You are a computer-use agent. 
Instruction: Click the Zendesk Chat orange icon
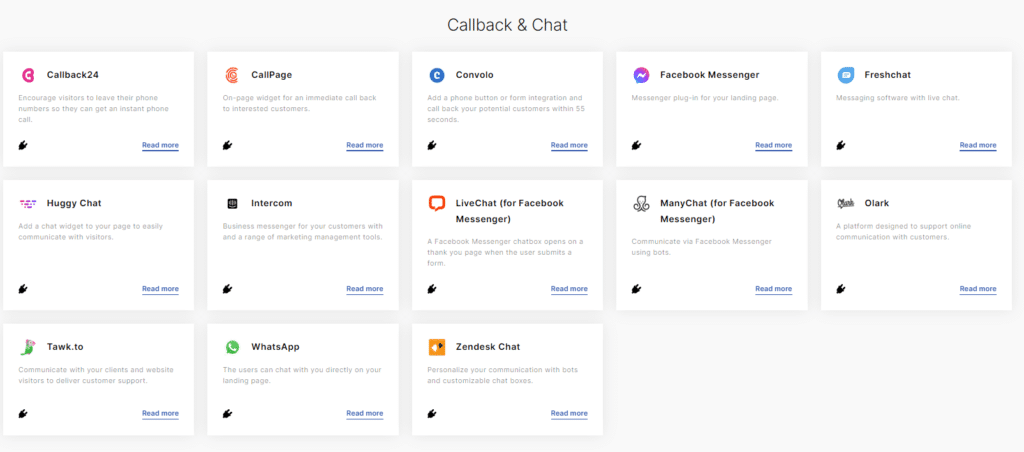click(x=436, y=347)
